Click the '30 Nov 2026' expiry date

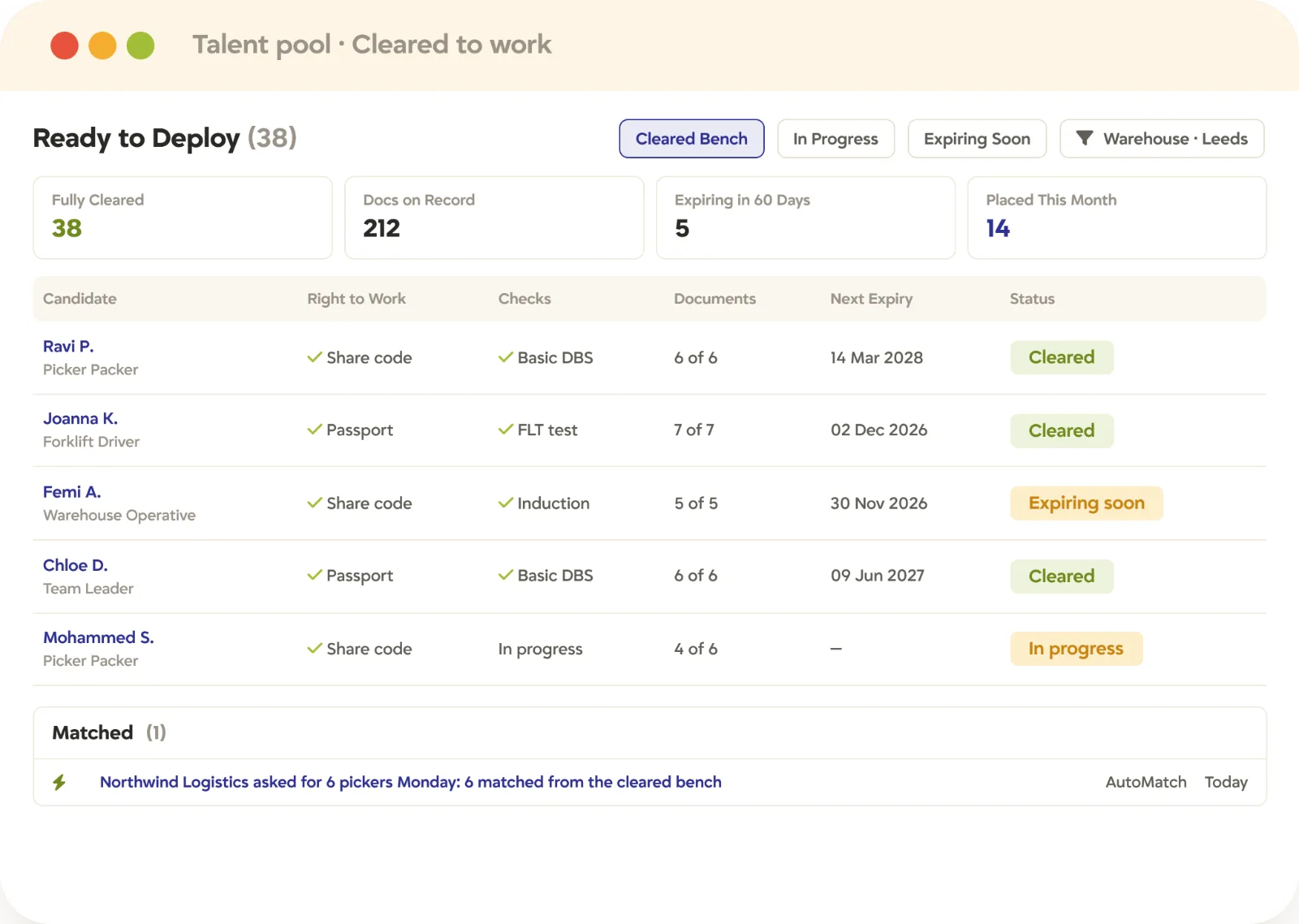tap(878, 503)
